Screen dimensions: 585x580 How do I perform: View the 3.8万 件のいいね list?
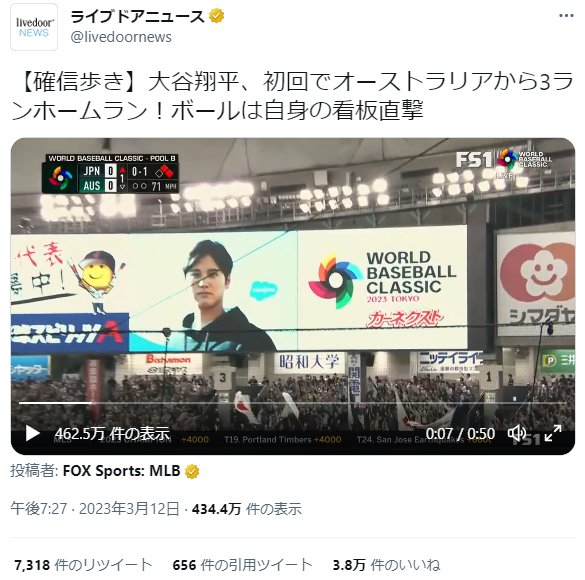click(x=386, y=565)
